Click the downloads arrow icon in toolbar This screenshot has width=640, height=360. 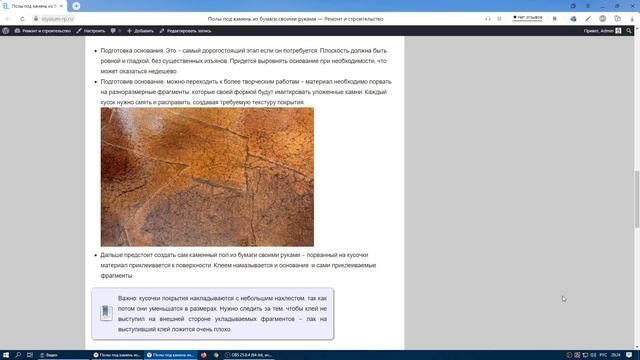tap(632, 19)
